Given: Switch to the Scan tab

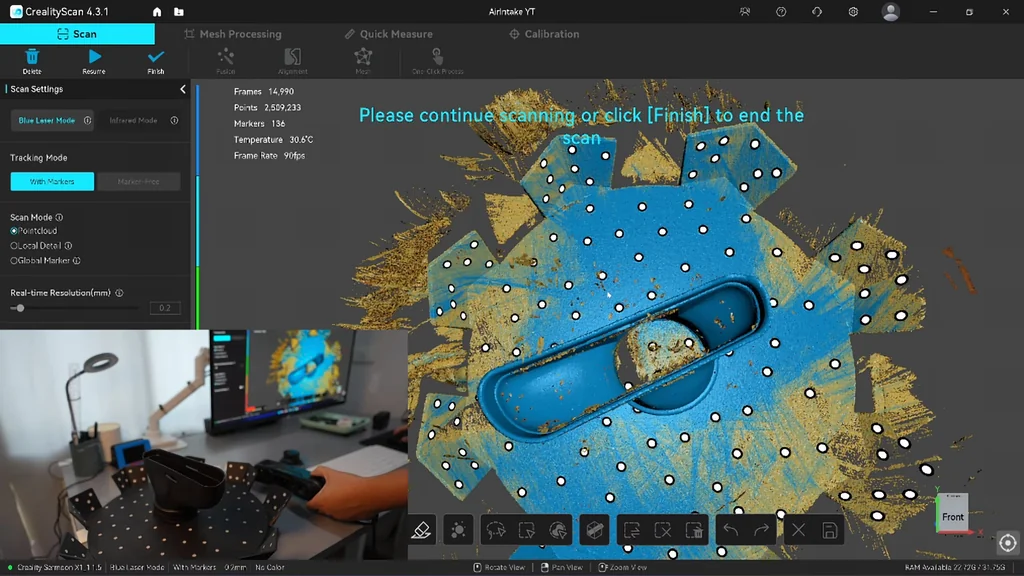Looking at the screenshot, I should 77,34.
